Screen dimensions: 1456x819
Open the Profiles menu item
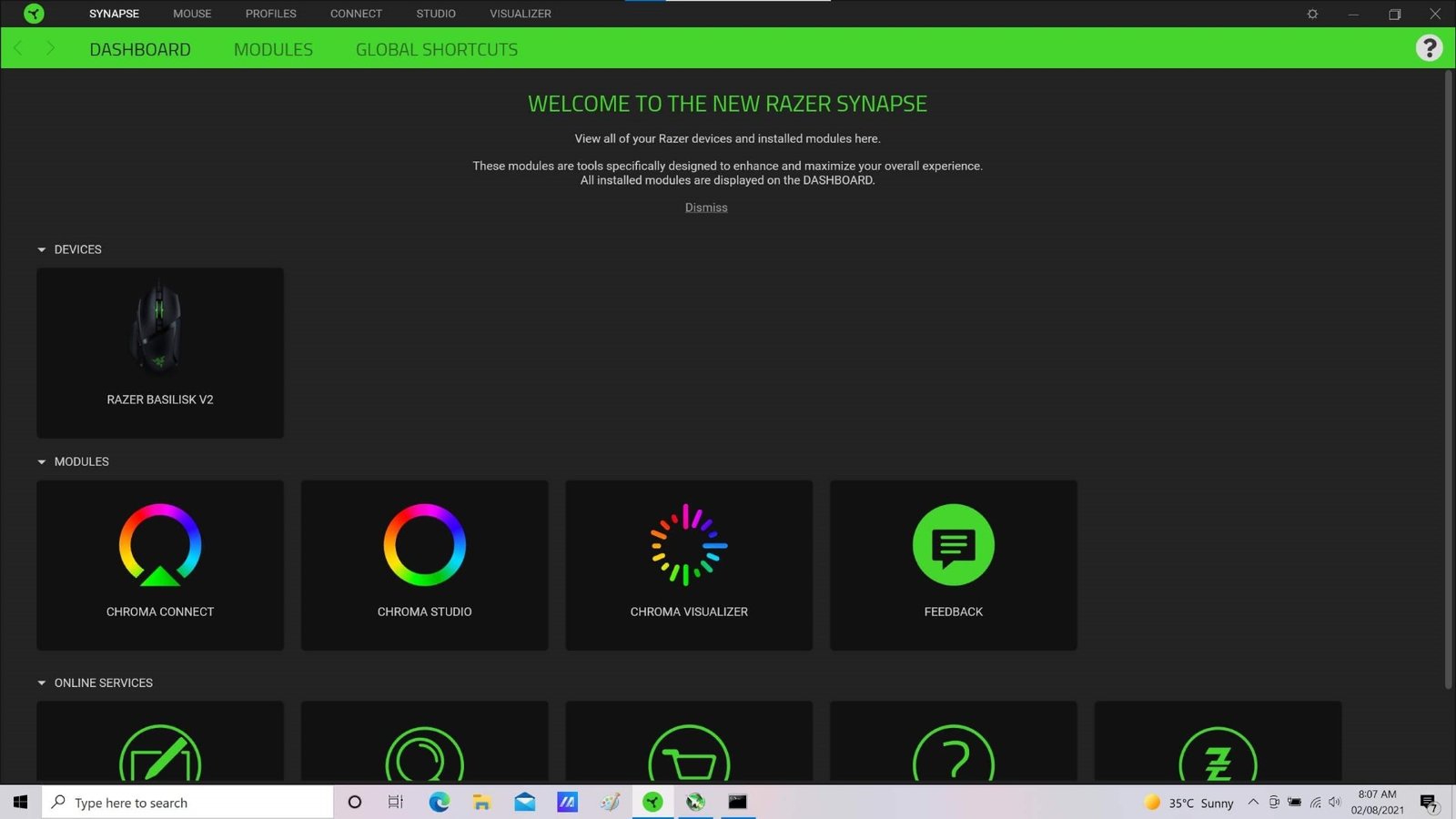pyautogui.click(x=270, y=14)
